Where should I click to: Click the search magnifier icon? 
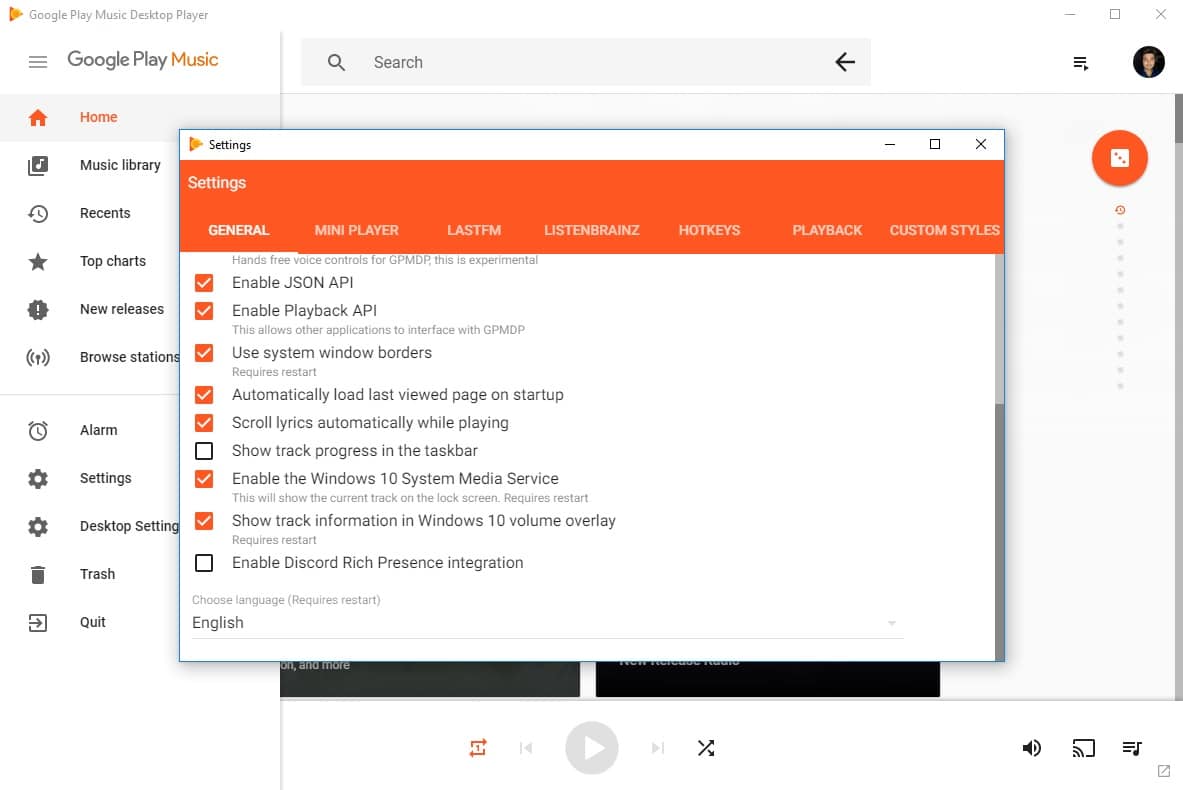[x=336, y=63]
